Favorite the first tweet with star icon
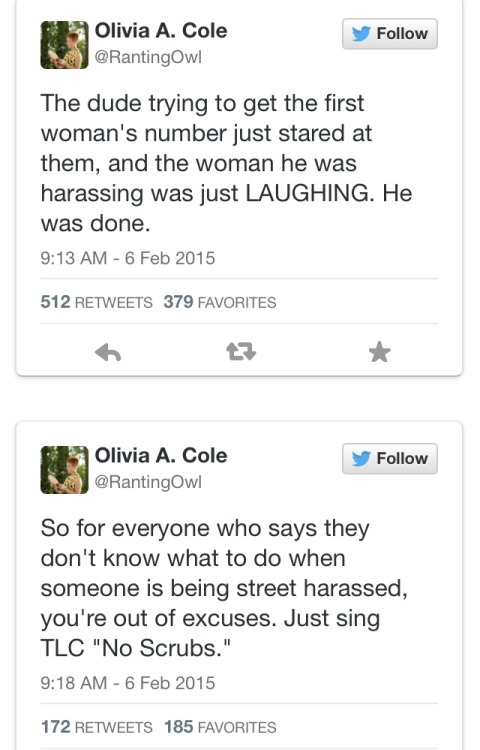Viewport: 480px width, 750px height. (x=380, y=352)
